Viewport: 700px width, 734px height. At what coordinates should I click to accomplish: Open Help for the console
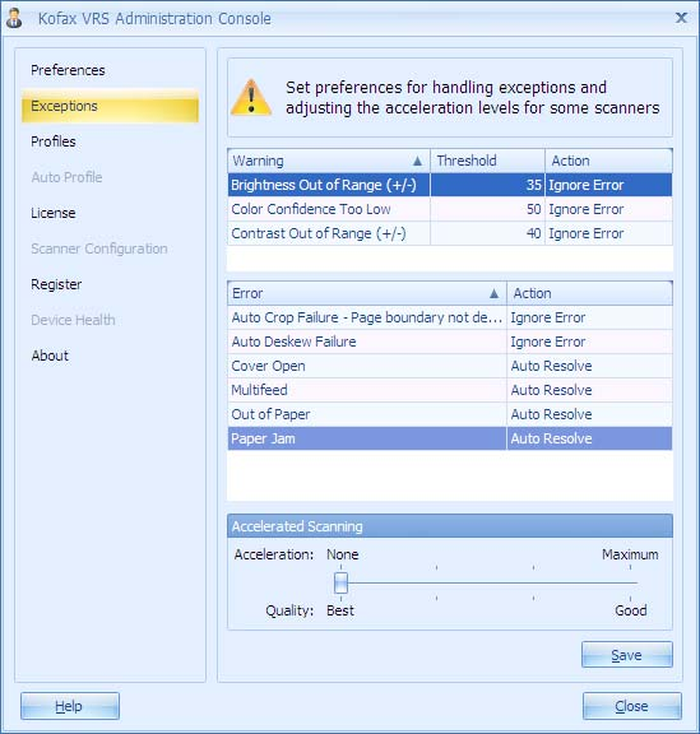(70, 706)
